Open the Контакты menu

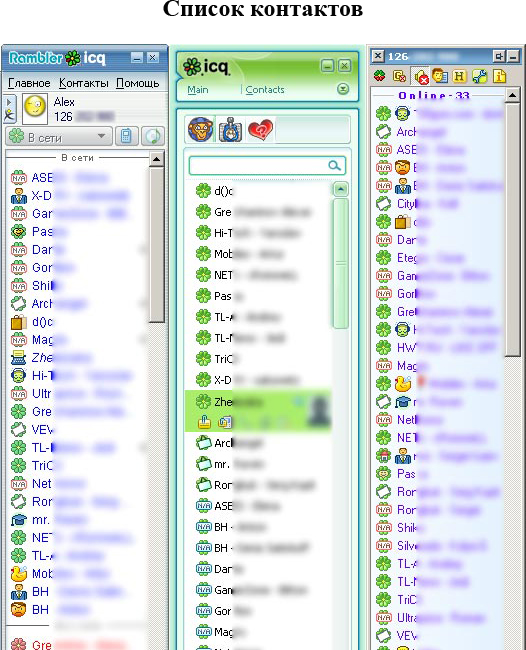coord(84,83)
